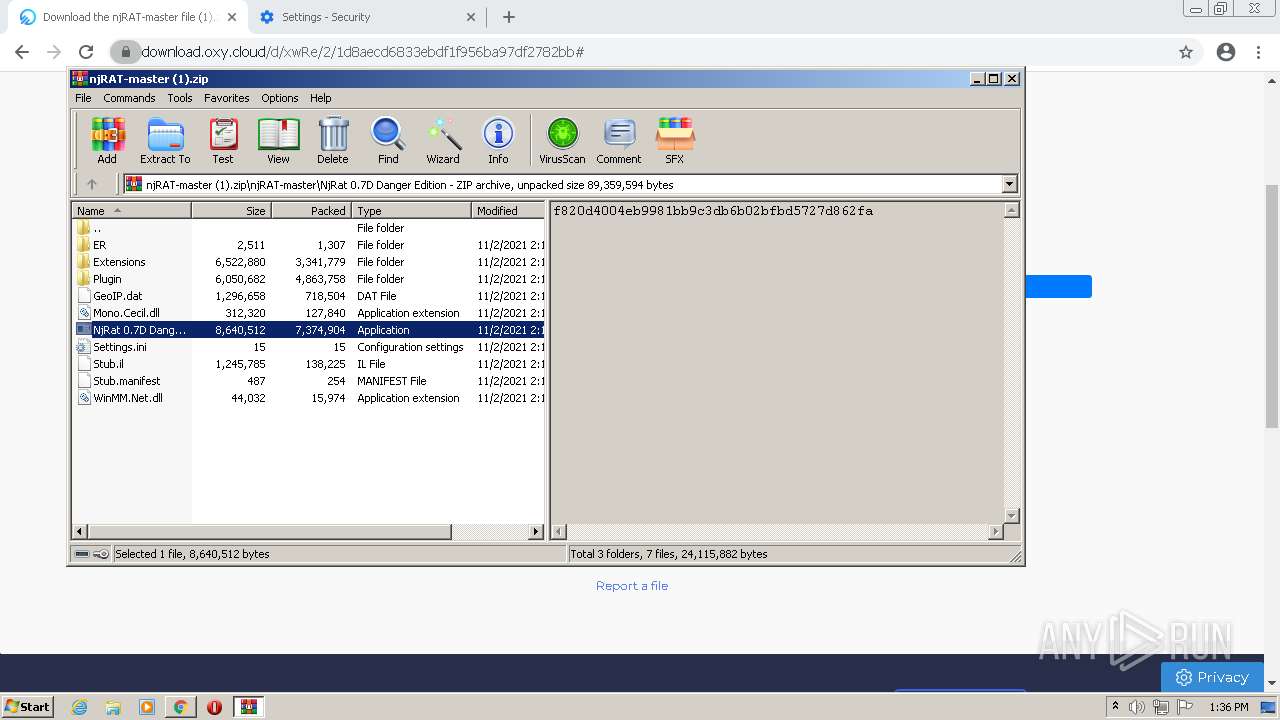This screenshot has height=720, width=1280.
Task: Select the GeoIP.dat file
Action: (x=309, y=296)
